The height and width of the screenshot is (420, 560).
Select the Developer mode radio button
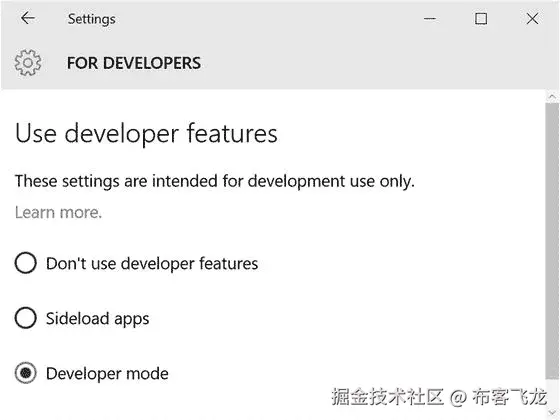pyautogui.click(x=25, y=373)
